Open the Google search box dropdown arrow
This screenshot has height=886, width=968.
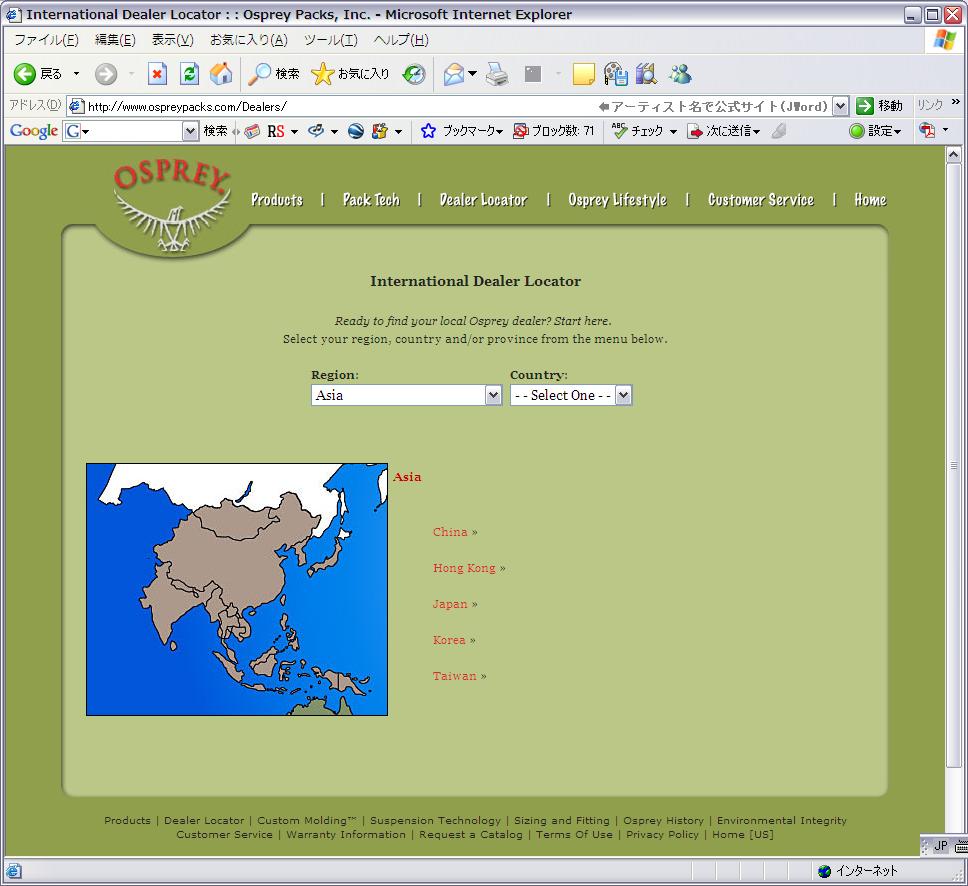(191, 131)
